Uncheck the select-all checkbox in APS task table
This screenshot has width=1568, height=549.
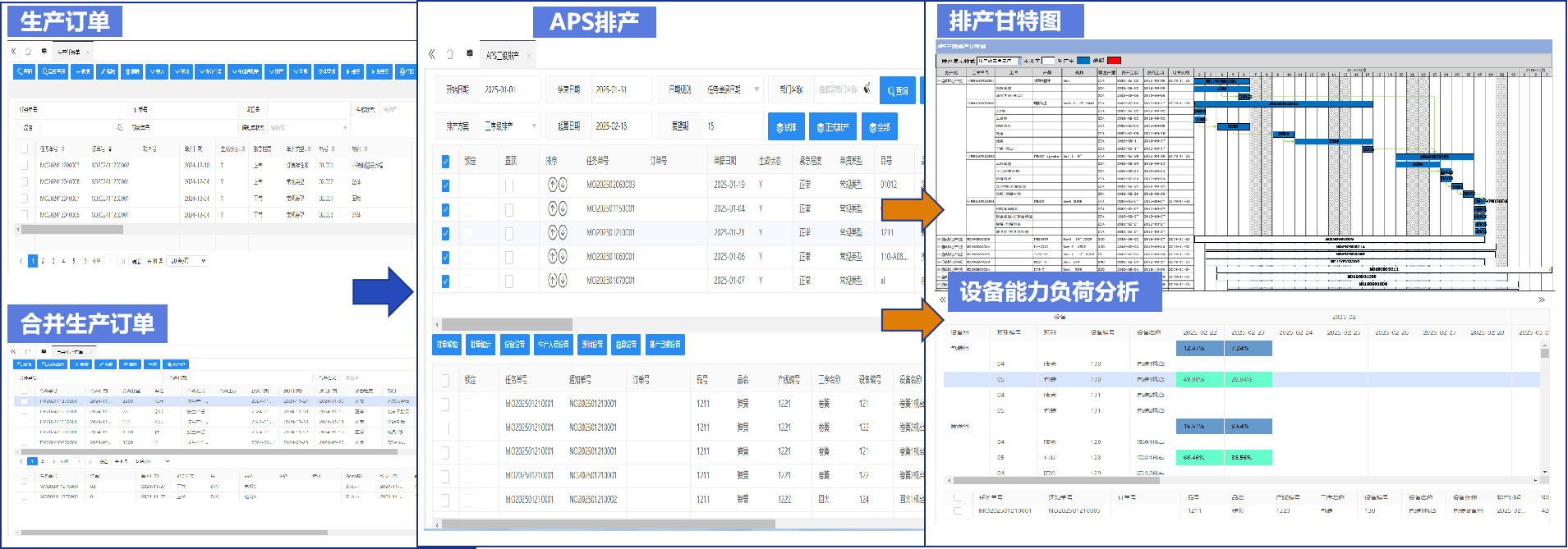pyautogui.click(x=445, y=161)
